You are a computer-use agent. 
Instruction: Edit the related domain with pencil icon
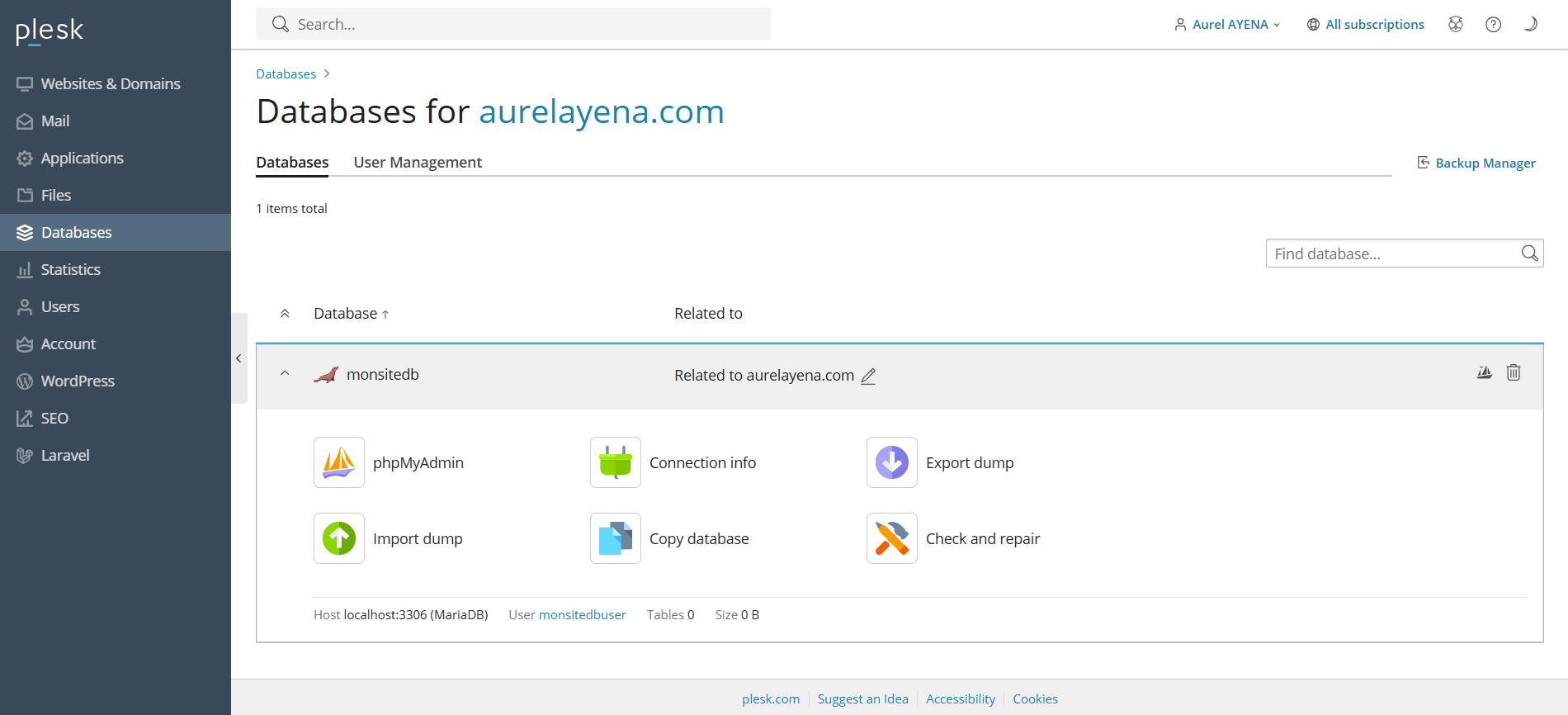(868, 376)
